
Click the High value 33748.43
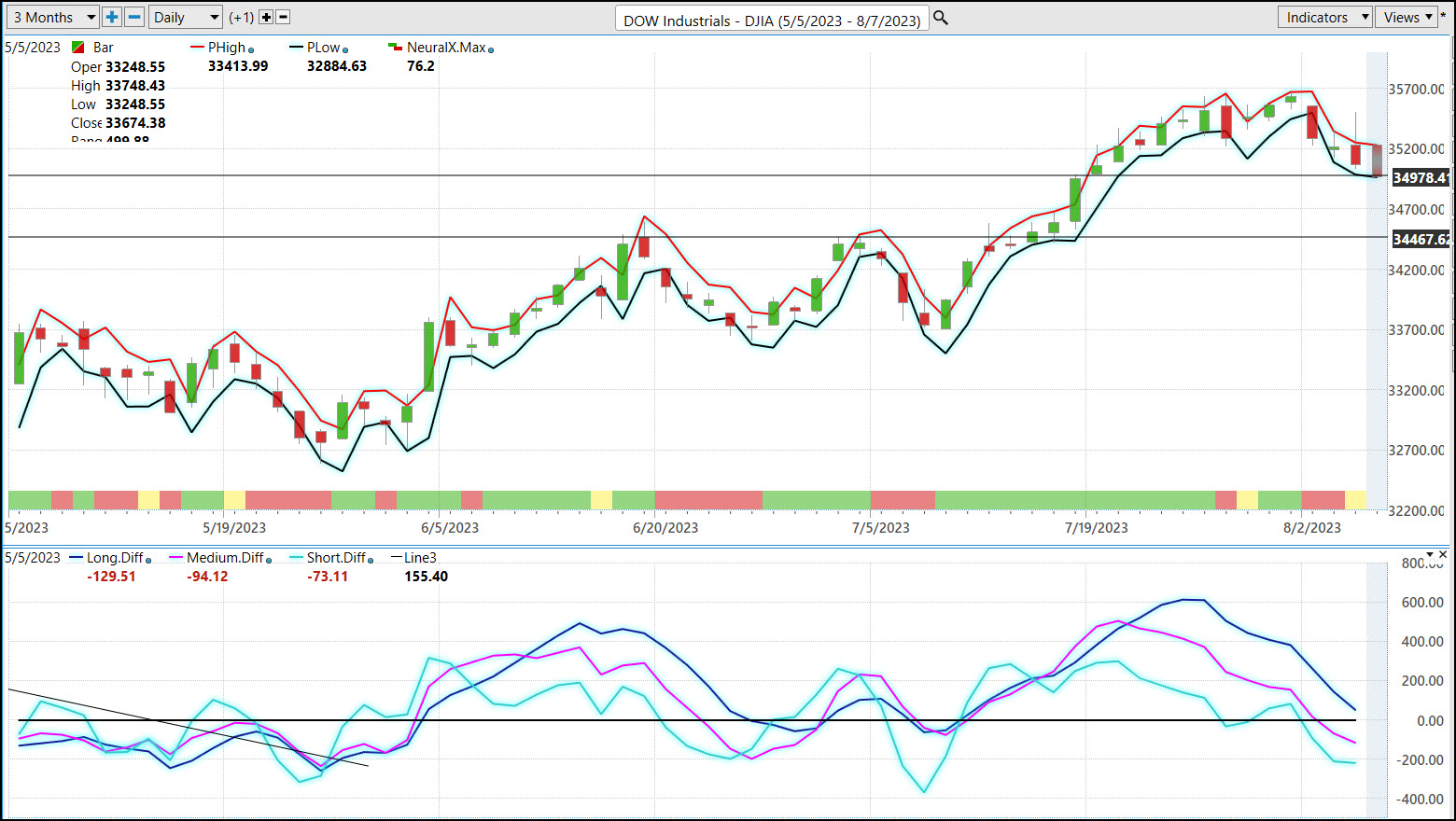point(135,86)
